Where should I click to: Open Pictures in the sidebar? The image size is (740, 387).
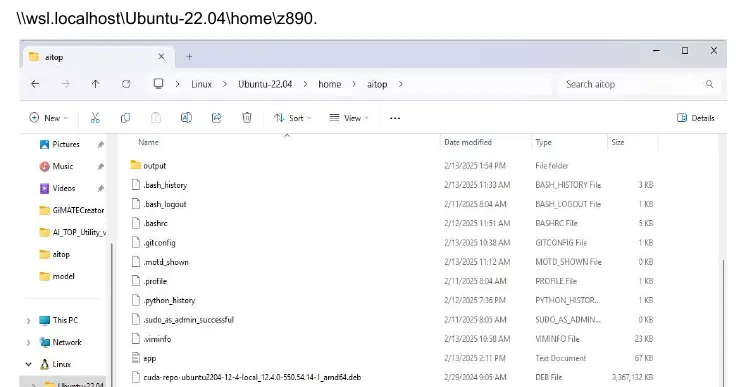click(66, 144)
